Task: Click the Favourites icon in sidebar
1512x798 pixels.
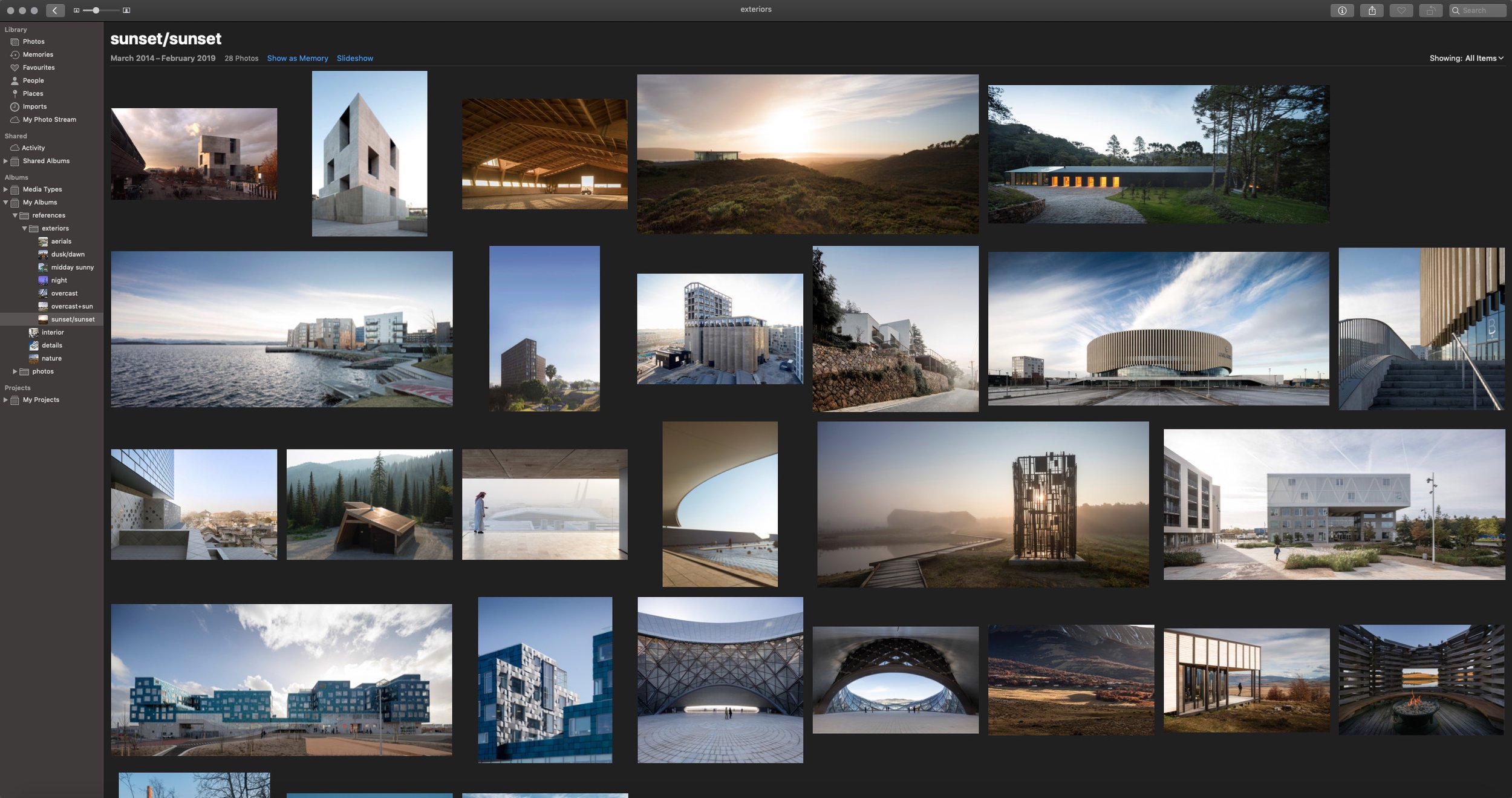Action: point(14,68)
